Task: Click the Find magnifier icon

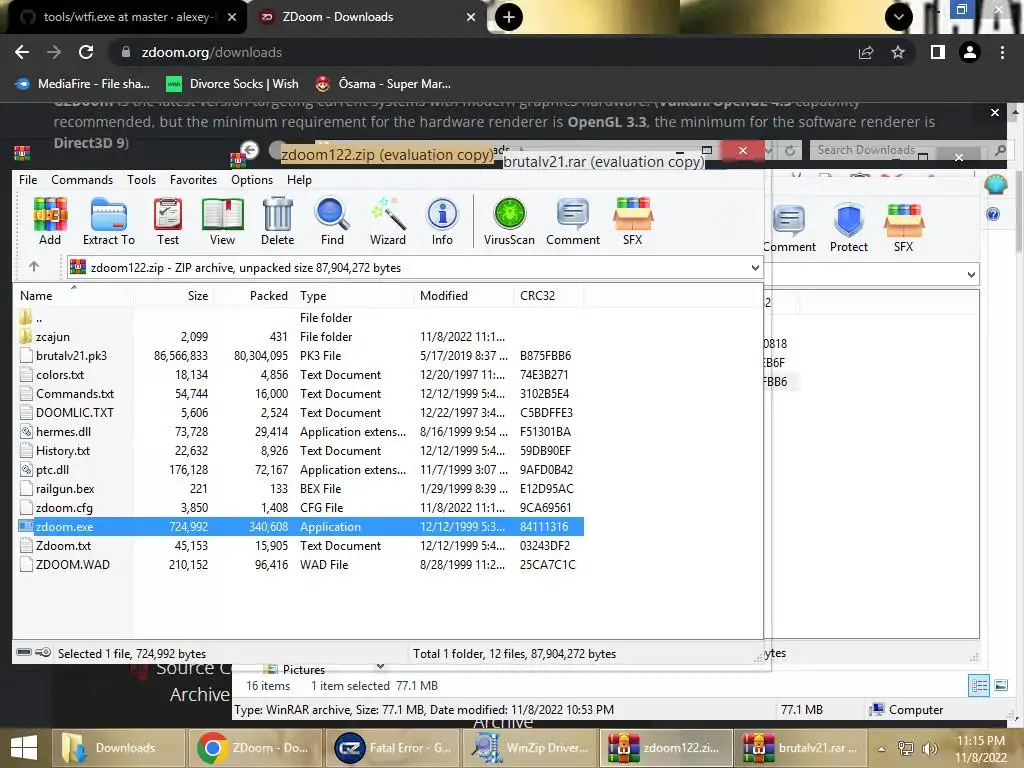Action: coord(332,221)
